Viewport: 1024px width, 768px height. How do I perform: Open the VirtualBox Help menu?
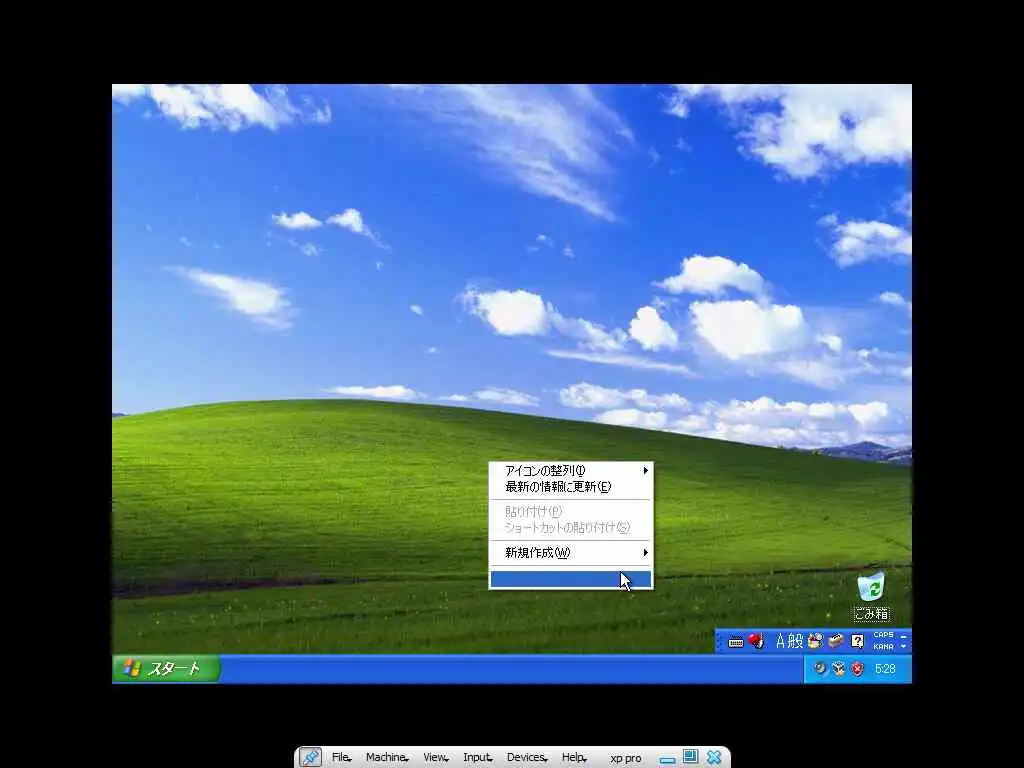coord(574,758)
